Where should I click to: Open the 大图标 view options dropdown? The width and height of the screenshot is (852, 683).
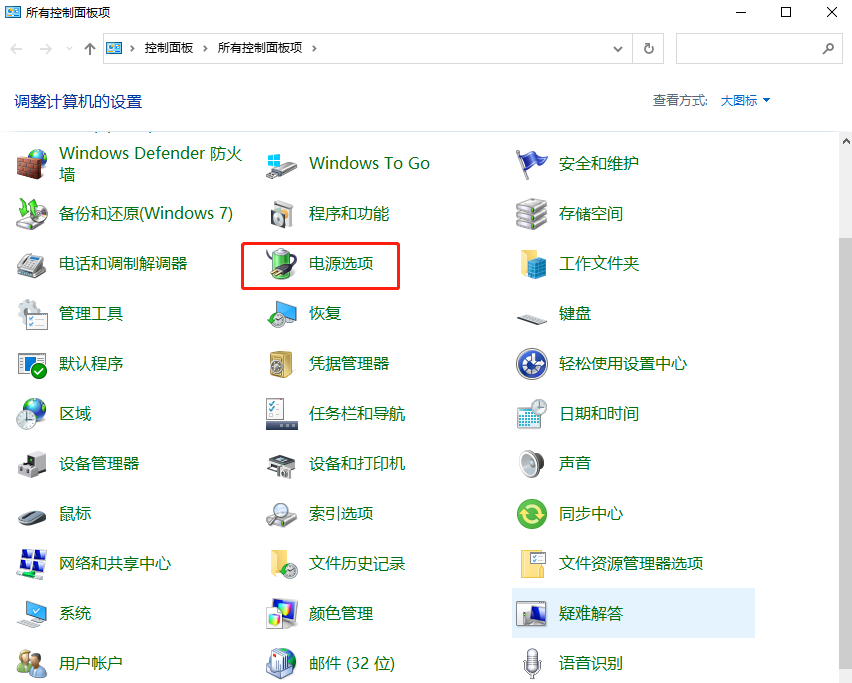pos(740,100)
